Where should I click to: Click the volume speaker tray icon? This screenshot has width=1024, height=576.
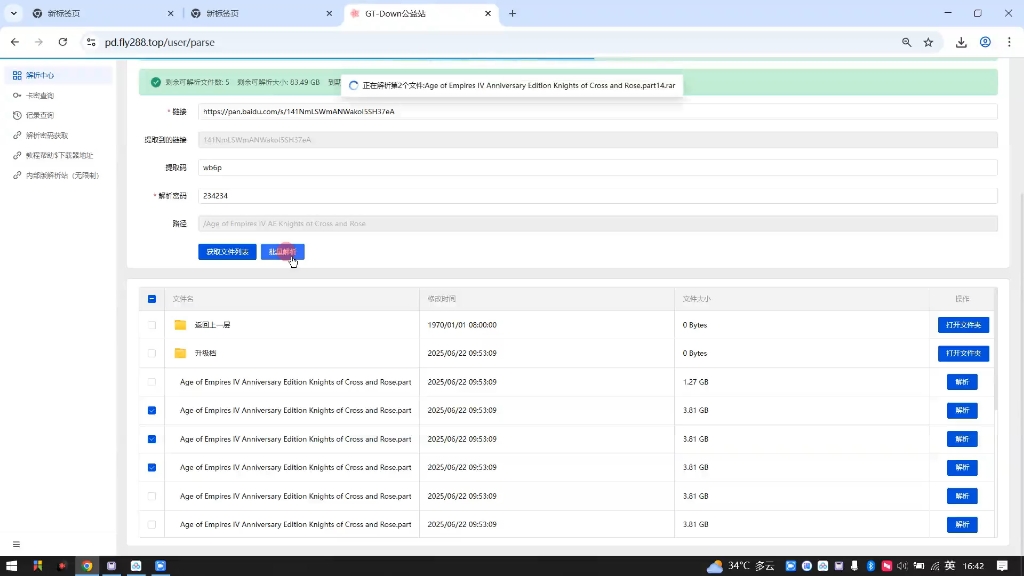click(x=903, y=566)
